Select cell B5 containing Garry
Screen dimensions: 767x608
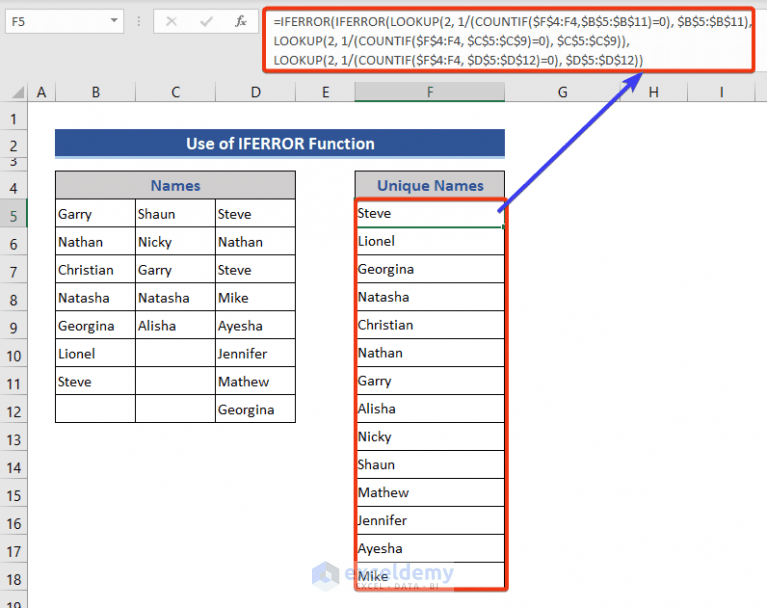click(x=95, y=213)
